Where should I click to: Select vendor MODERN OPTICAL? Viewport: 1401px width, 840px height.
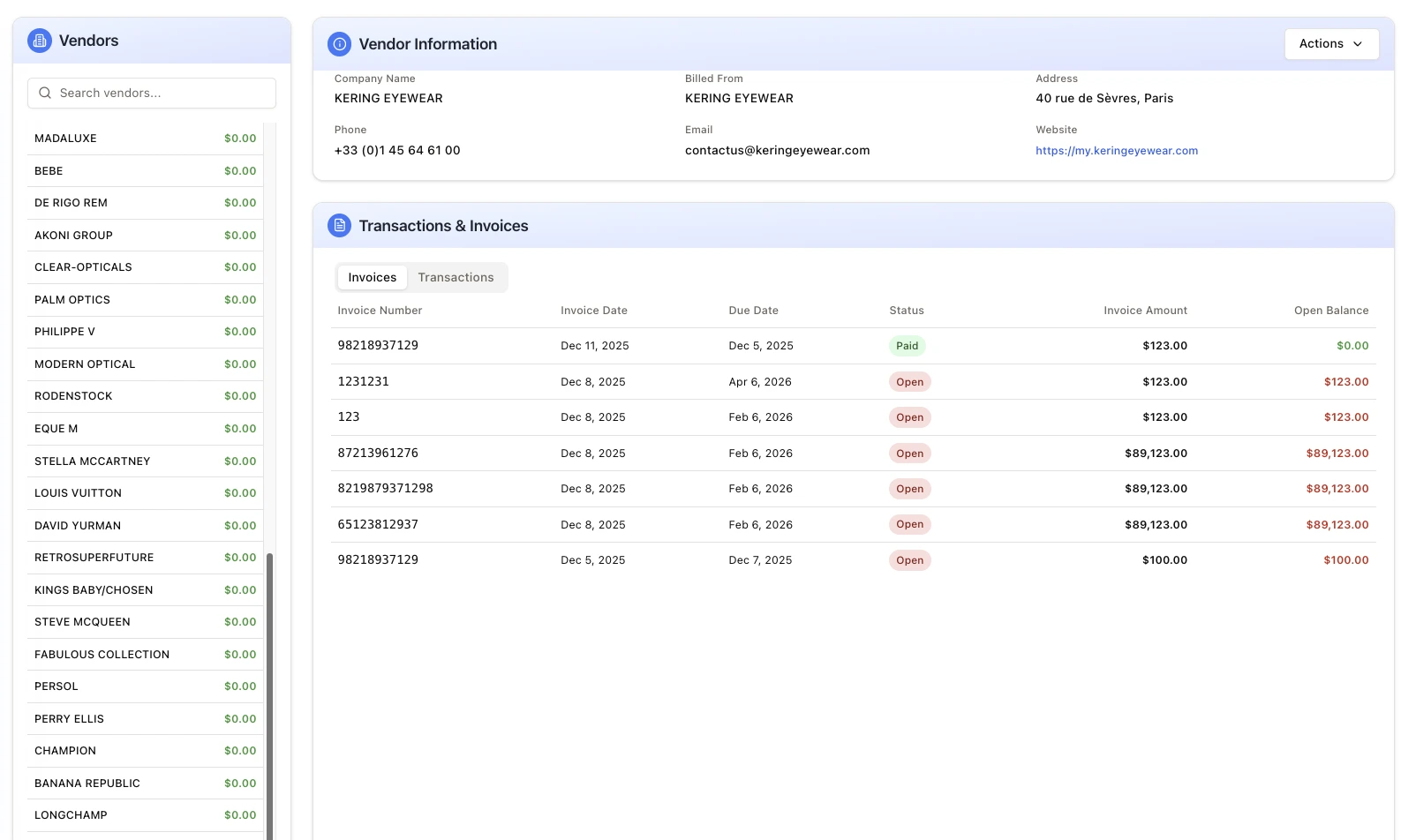145,364
